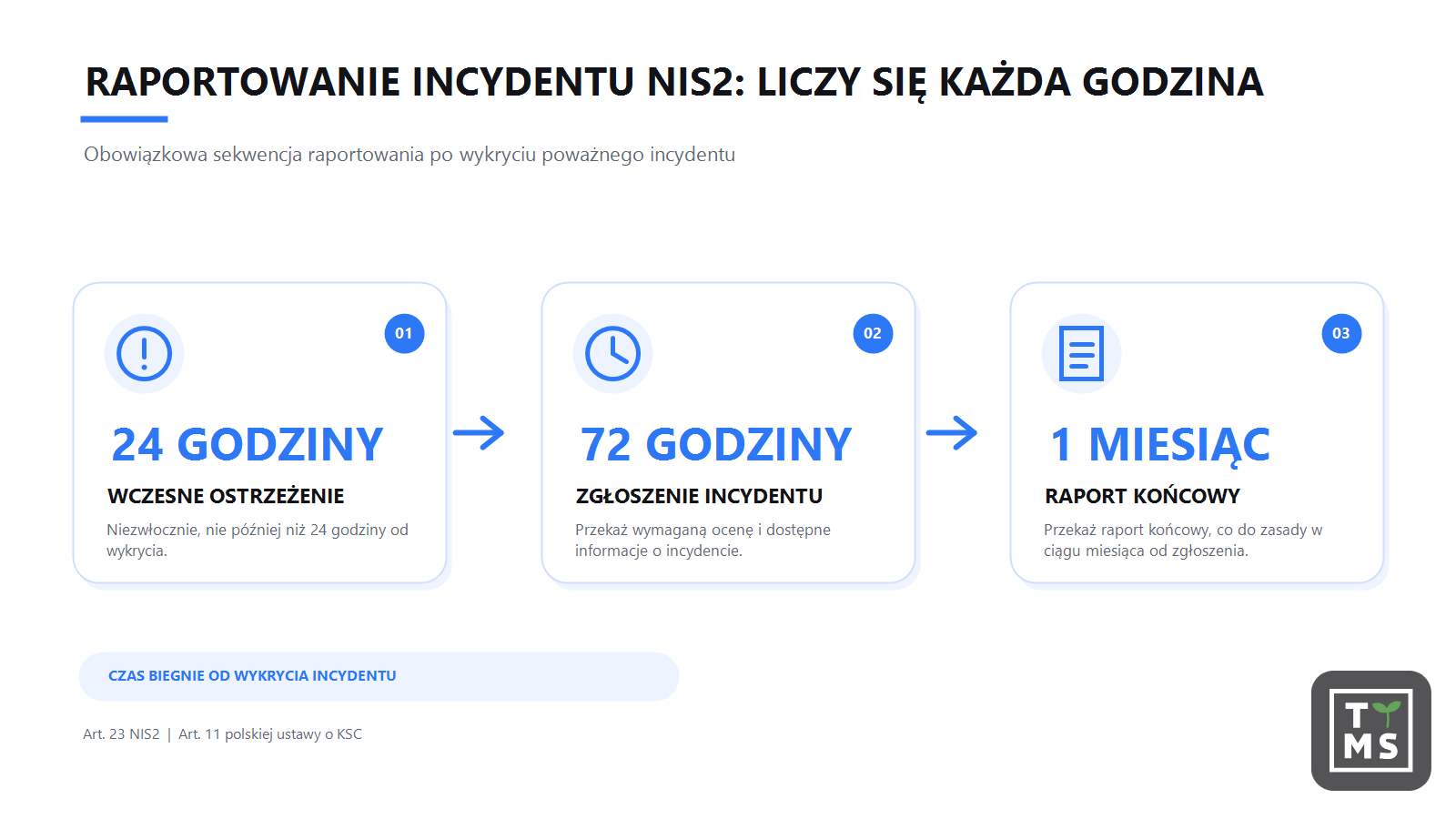Click the "72 GODZINY" heading
Screen dimensions: 1456x819
716,445
